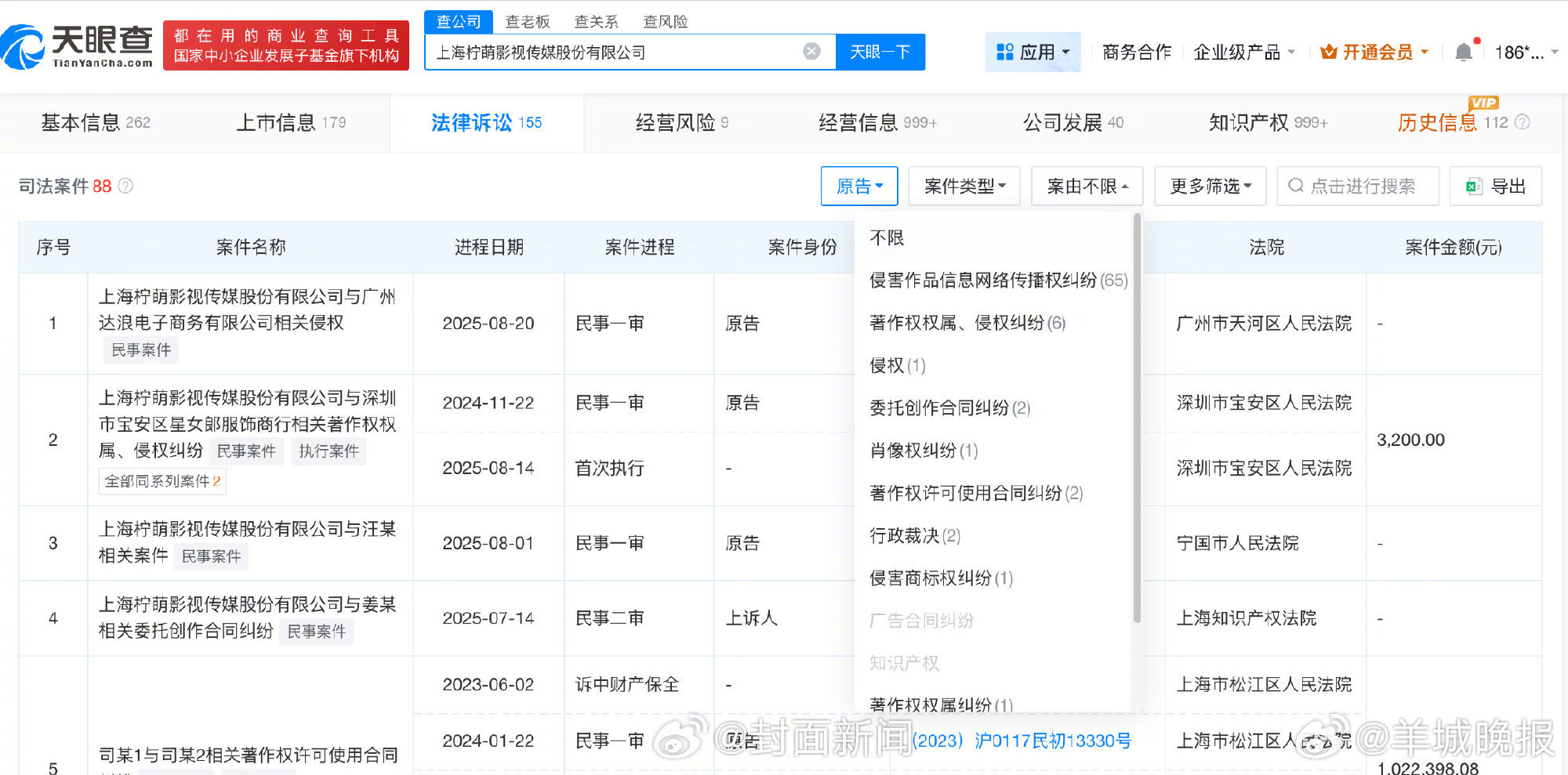The height and width of the screenshot is (775, 1568).
Task: Open the 汪某相关案件 case title
Action: 247,542
